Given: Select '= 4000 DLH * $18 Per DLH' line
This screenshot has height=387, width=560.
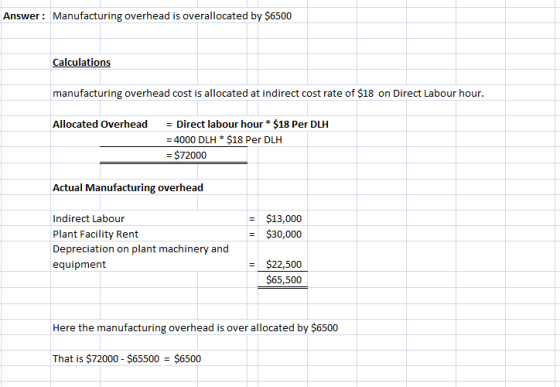Looking at the screenshot, I should (224, 140).
